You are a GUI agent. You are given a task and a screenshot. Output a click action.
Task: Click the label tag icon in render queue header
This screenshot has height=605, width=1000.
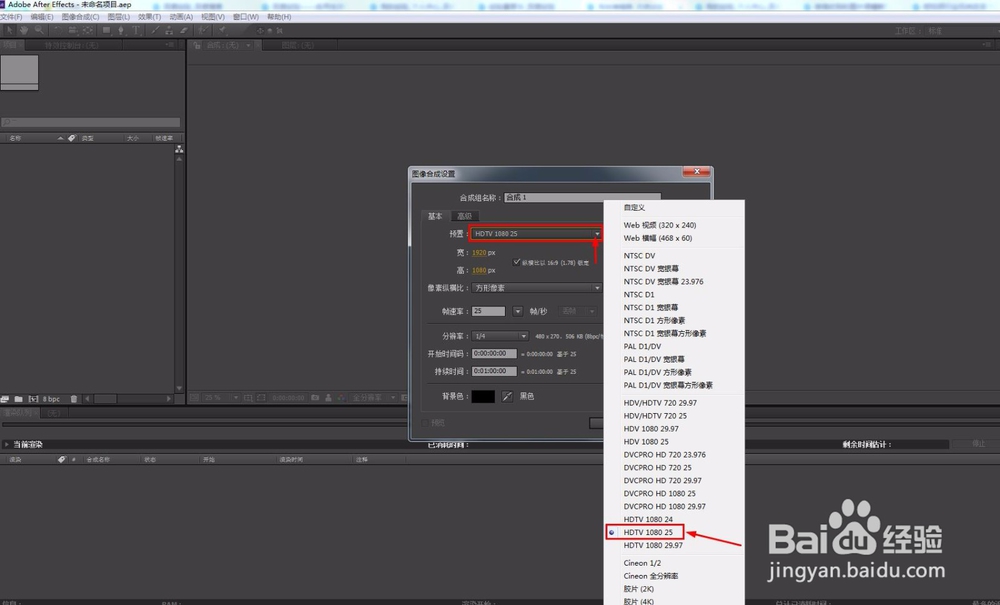(x=62, y=459)
